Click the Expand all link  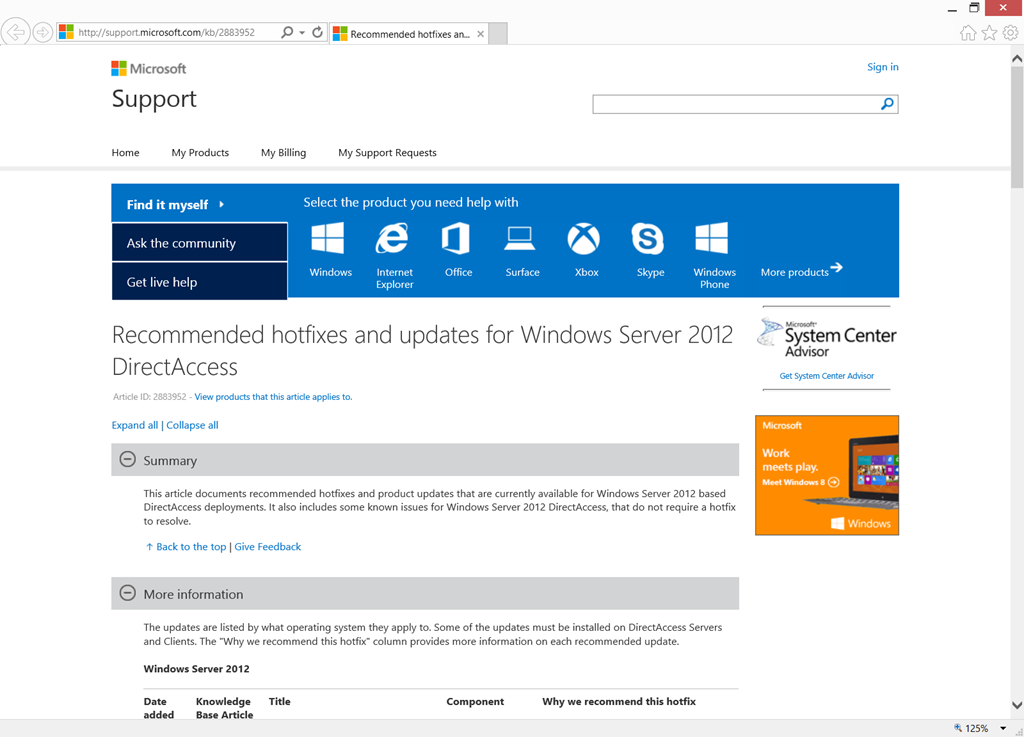[x=135, y=425]
